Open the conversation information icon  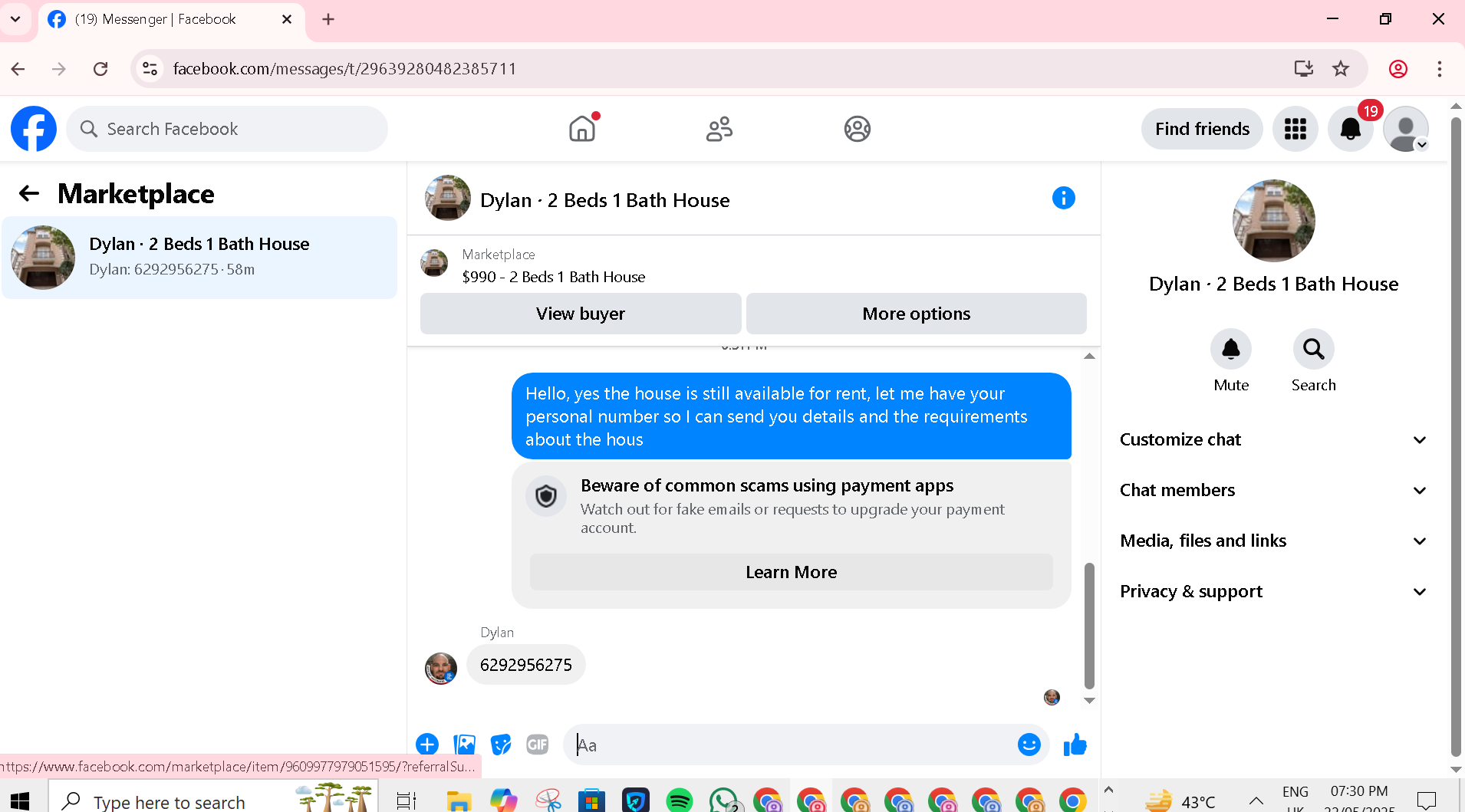[x=1064, y=198]
